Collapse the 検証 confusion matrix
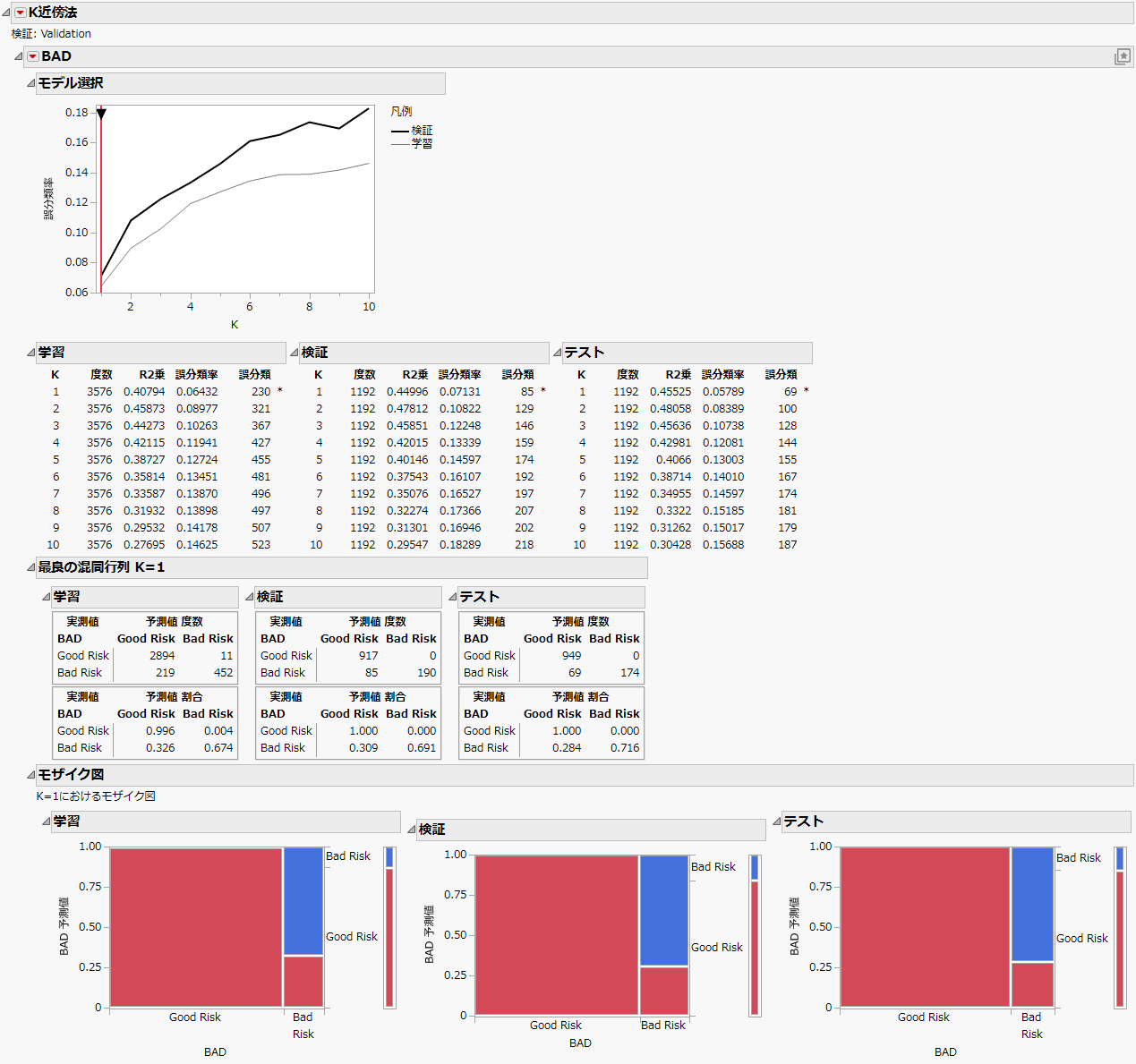This screenshot has height=1064, width=1136. pos(249,597)
